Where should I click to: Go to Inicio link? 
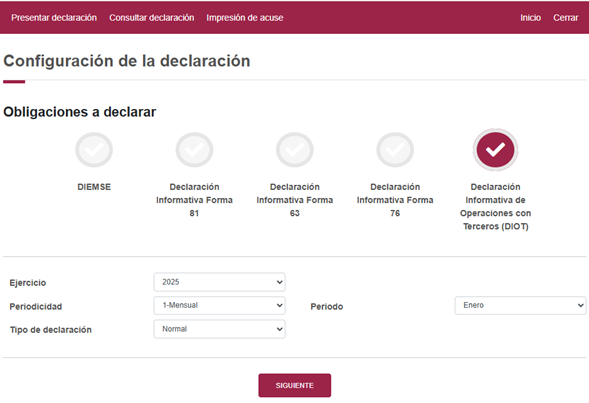530,18
